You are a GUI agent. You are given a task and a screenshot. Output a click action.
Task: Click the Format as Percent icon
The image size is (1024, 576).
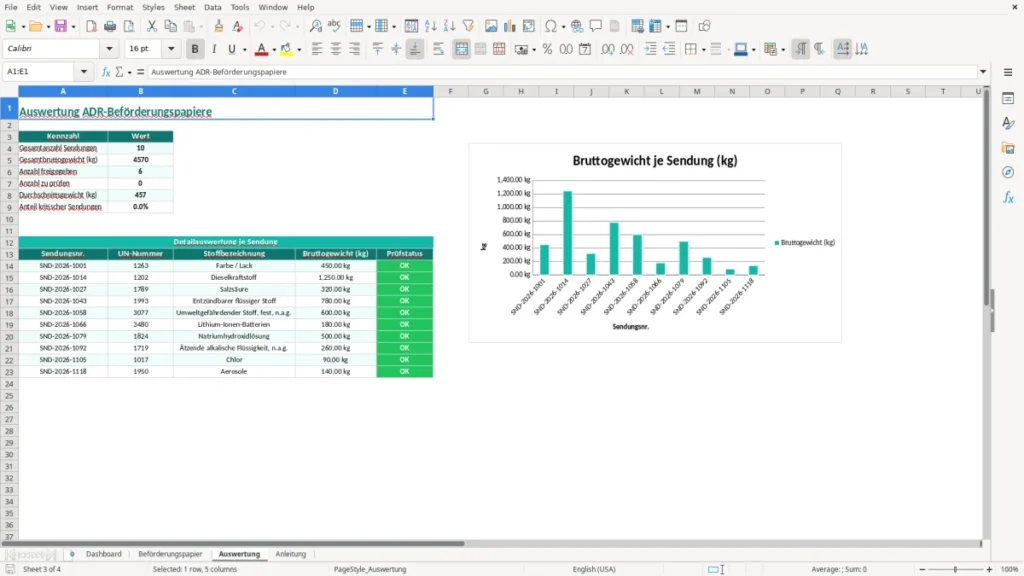point(547,49)
